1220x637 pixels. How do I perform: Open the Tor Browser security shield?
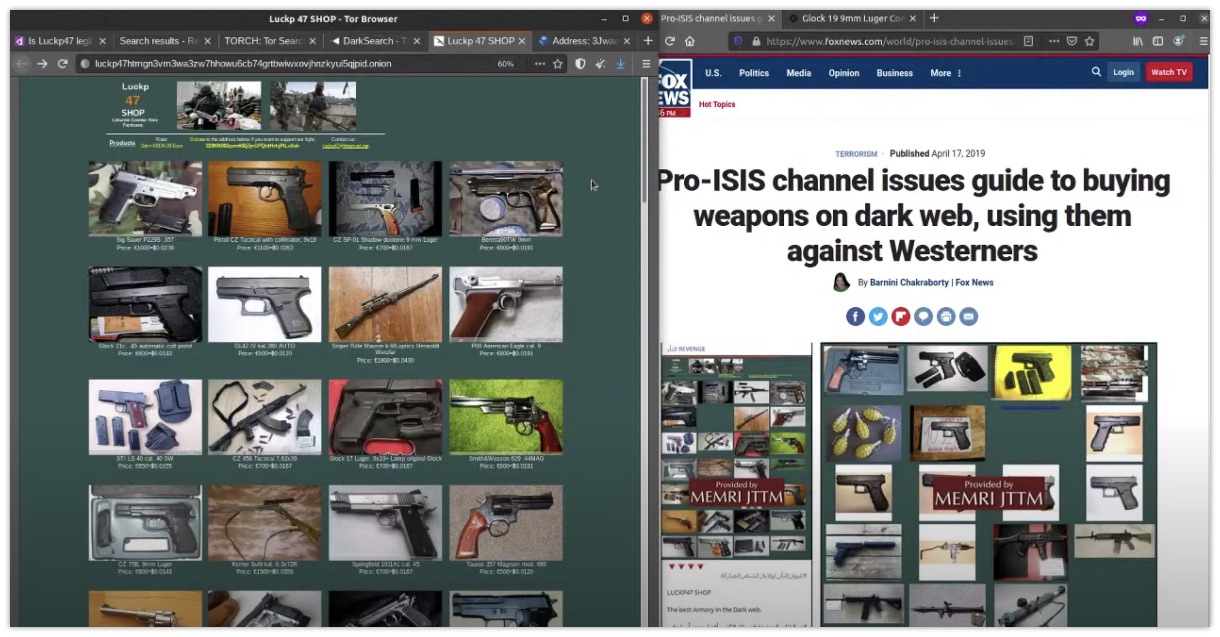[580, 63]
